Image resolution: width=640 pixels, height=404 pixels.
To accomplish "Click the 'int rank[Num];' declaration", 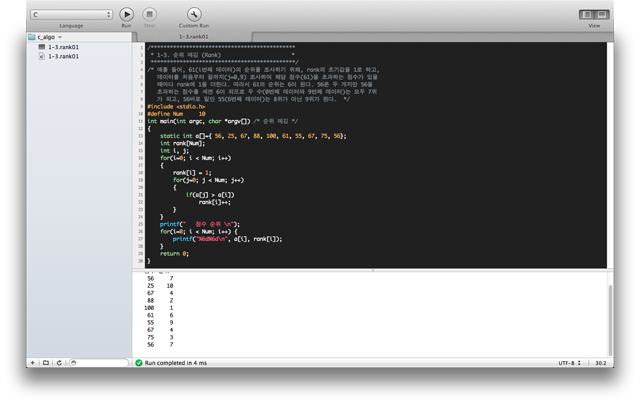I will point(182,143).
